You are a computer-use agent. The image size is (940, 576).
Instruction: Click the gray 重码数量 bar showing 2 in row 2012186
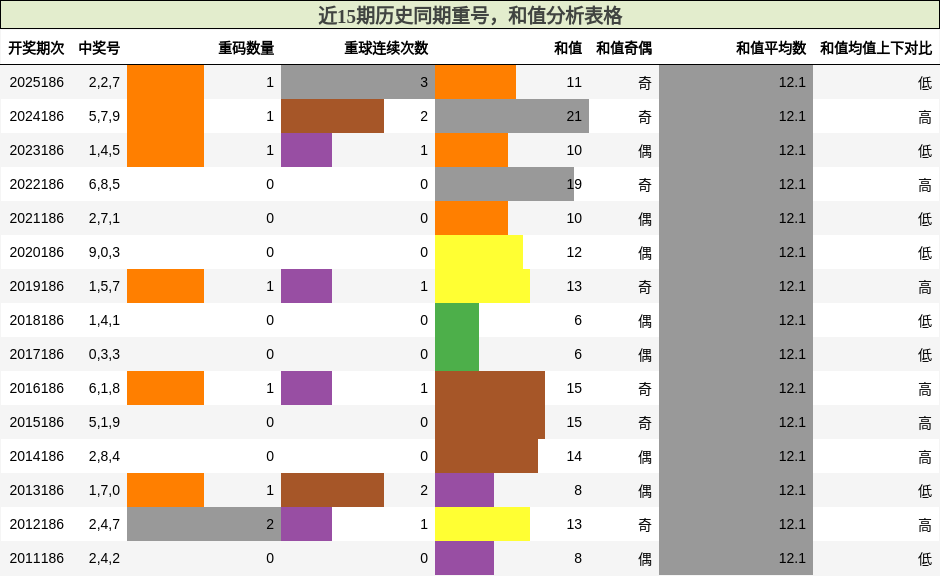click(204, 524)
